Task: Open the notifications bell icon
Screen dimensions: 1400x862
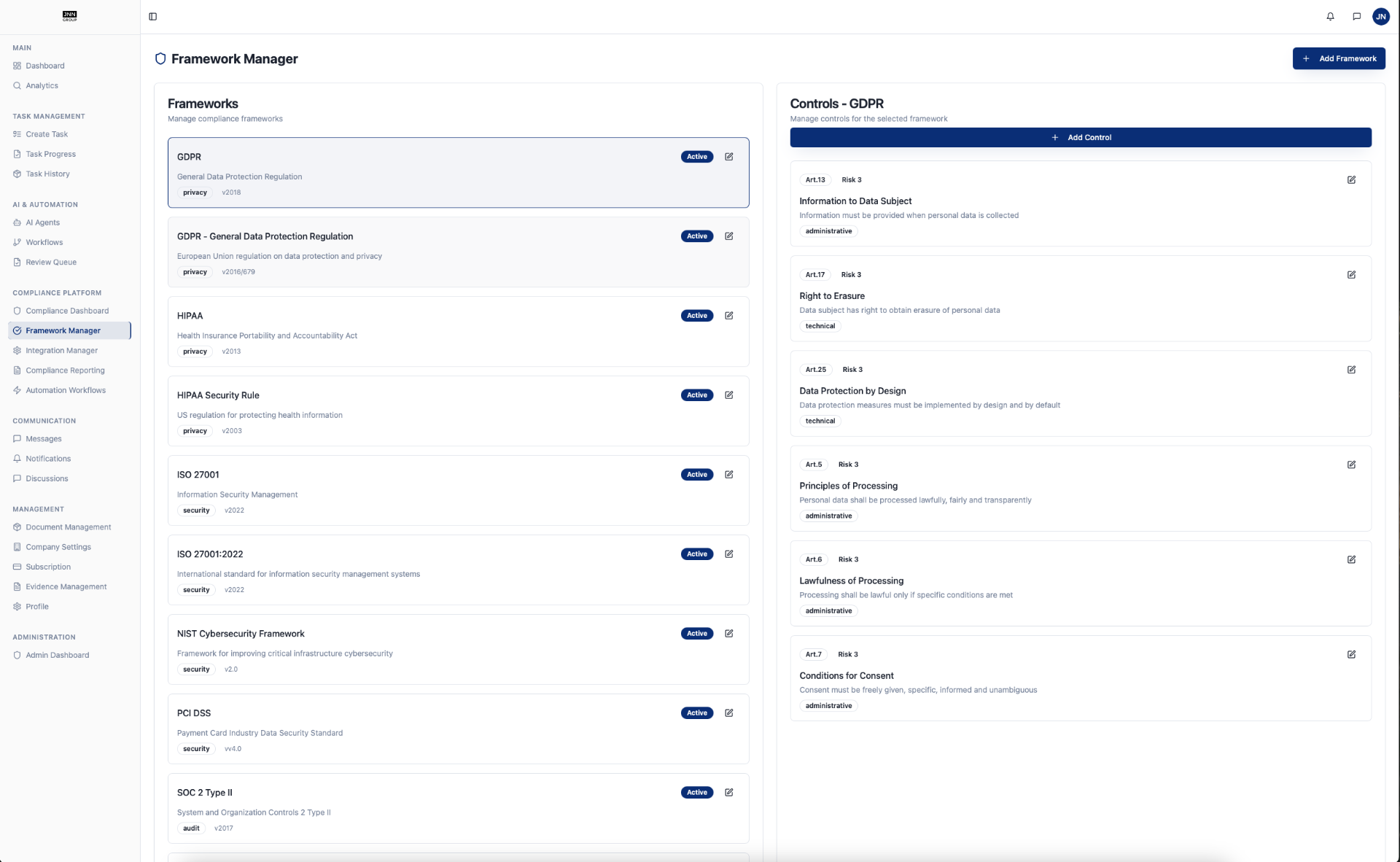Action: coord(1330,17)
